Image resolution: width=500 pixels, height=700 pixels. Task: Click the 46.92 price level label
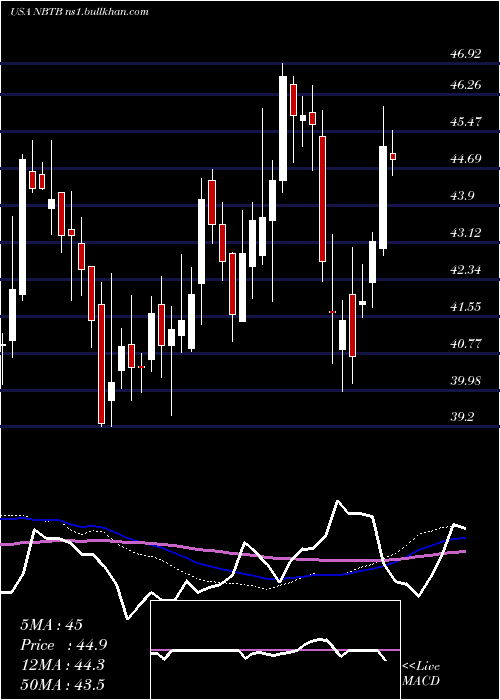point(467,54)
